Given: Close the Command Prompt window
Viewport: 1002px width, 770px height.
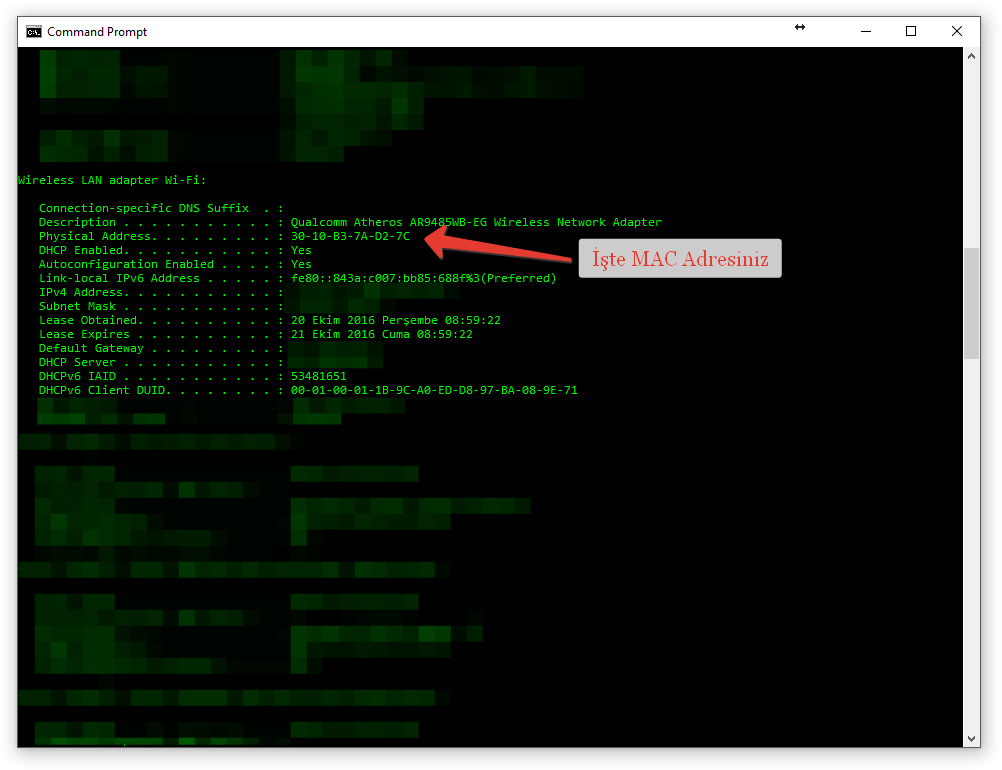Looking at the screenshot, I should coord(957,32).
